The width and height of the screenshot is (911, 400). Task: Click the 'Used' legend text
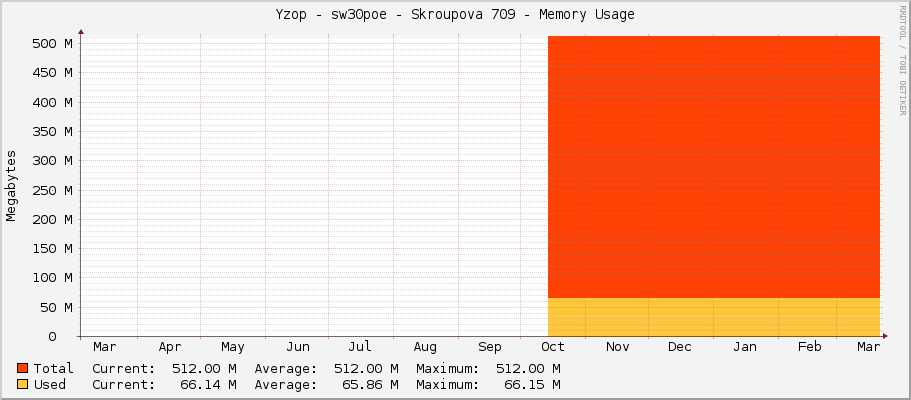coord(49,384)
